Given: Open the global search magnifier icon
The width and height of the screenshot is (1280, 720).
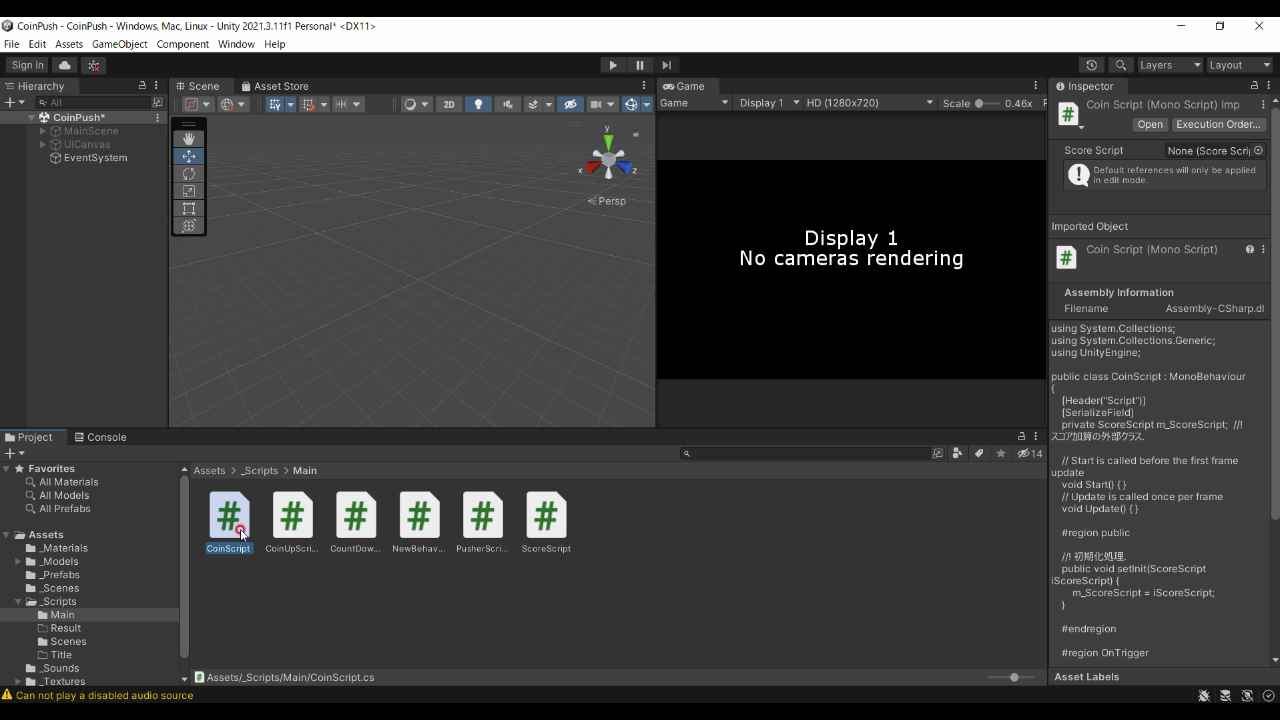Looking at the screenshot, I should pyautogui.click(x=1121, y=65).
